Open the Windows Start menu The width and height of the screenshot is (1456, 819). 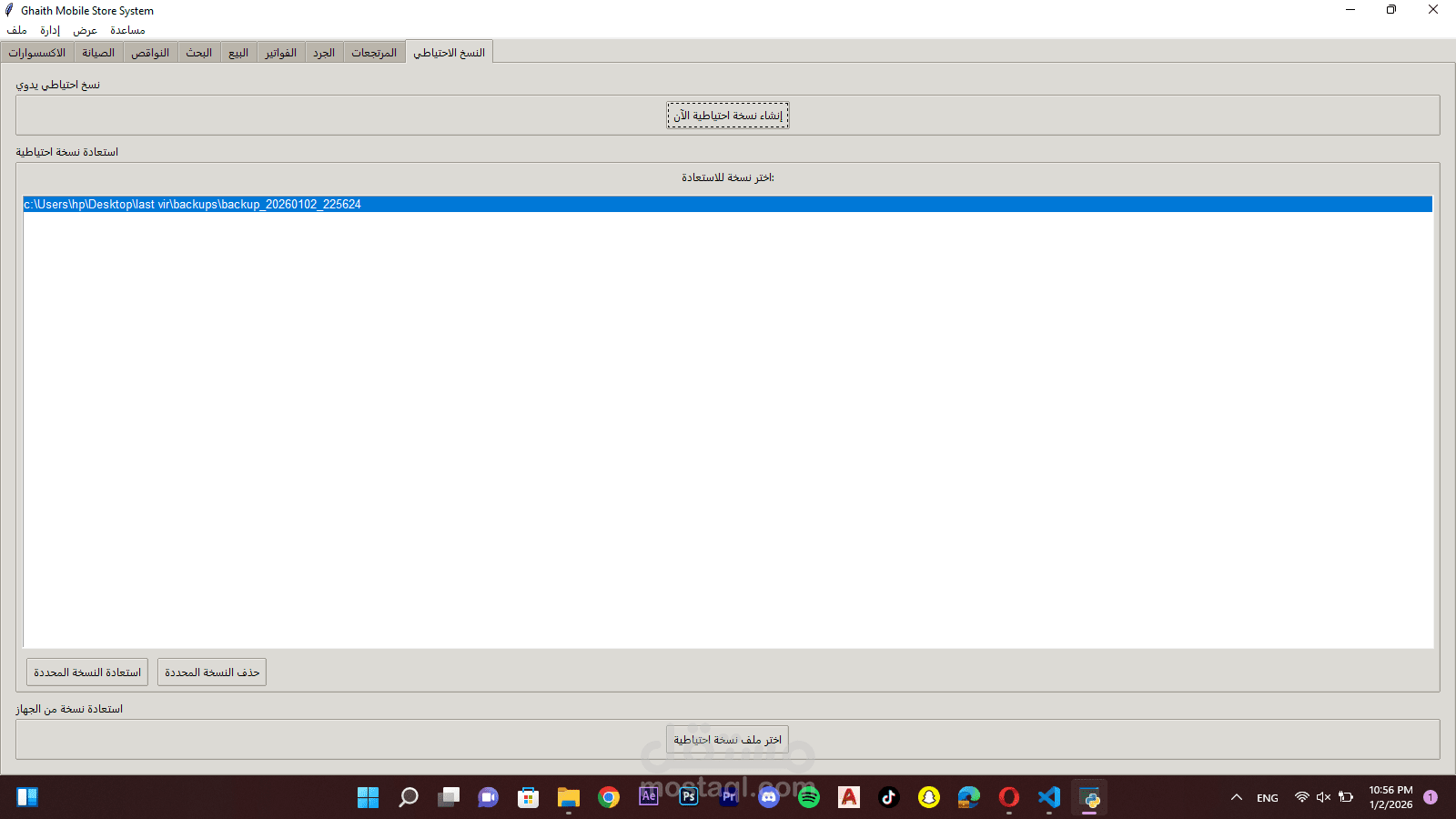pos(369,798)
